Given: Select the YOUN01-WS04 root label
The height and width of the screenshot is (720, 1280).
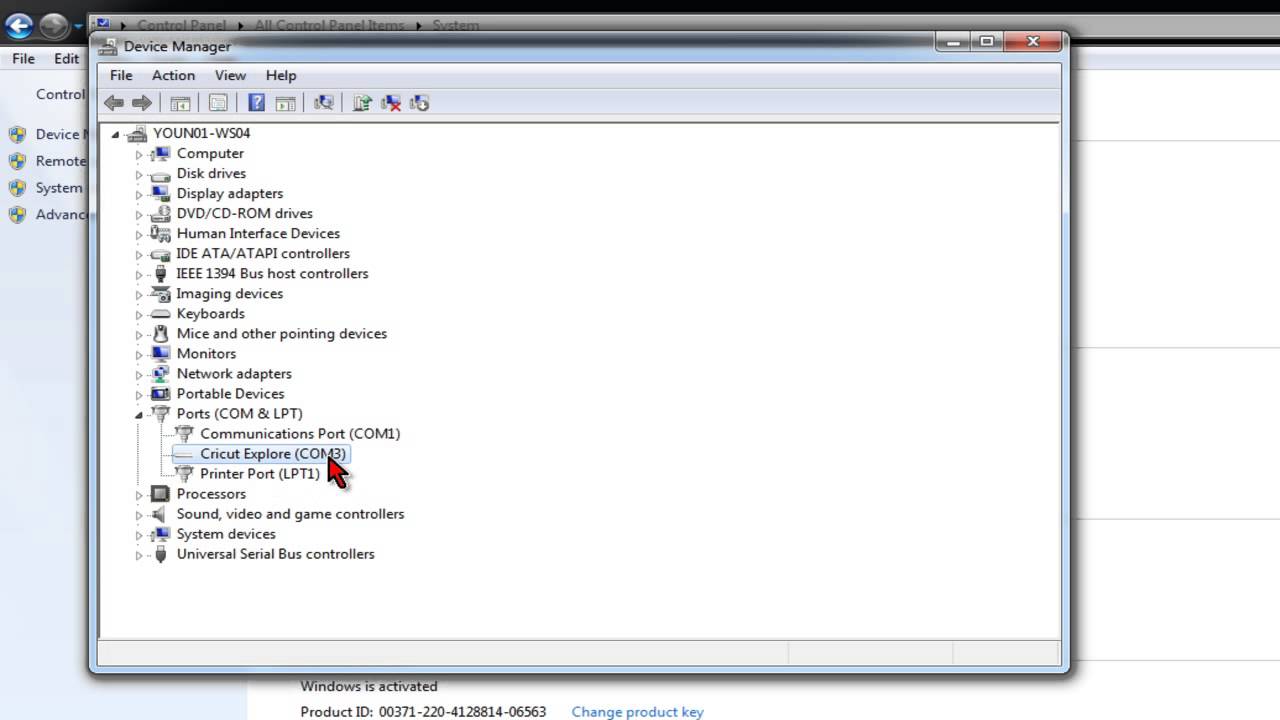Looking at the screenshot, I should point(202,133).
